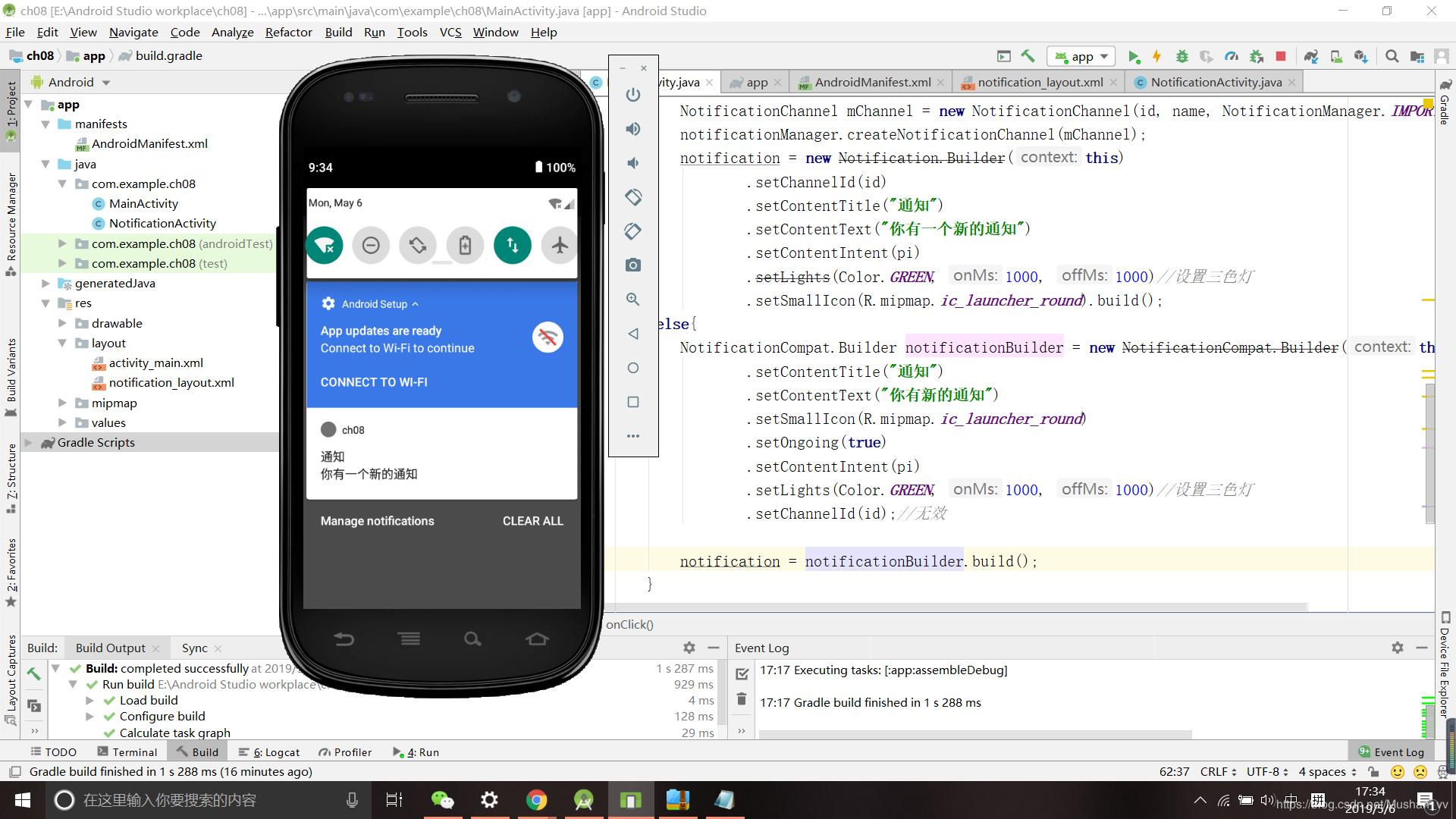Sync project with Gradle files elephant icon

click(x=1311, y=55)
